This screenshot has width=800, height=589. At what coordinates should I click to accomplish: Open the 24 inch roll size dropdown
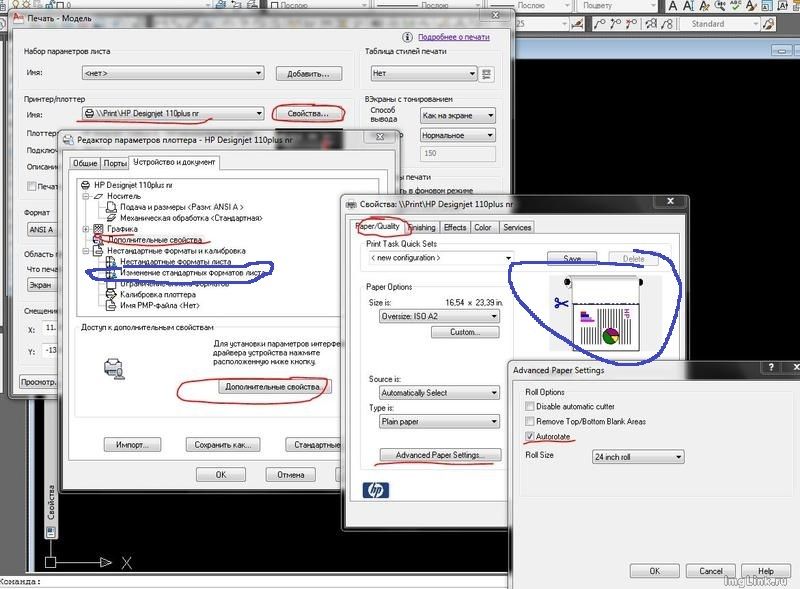click(x=638, y=457)
